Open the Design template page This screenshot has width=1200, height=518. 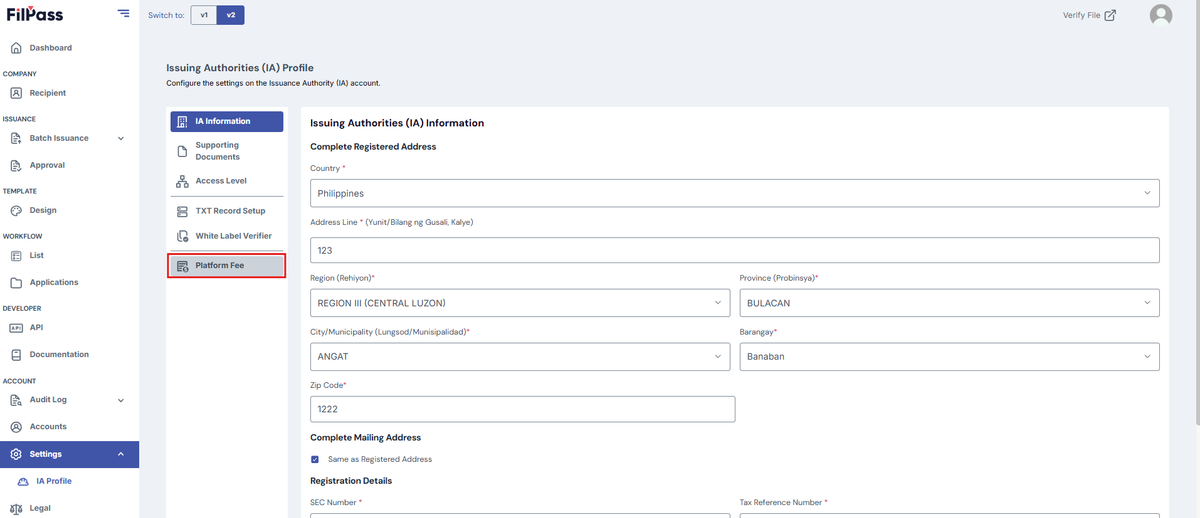43,210
